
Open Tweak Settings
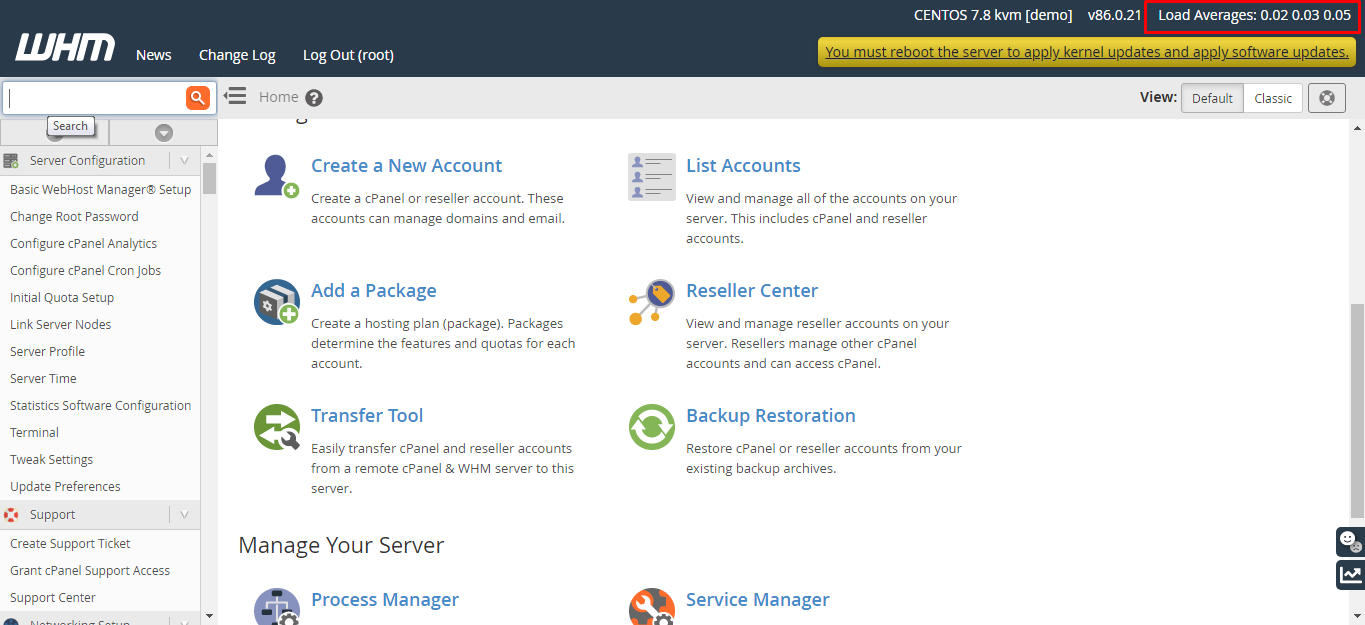[51, 460]
